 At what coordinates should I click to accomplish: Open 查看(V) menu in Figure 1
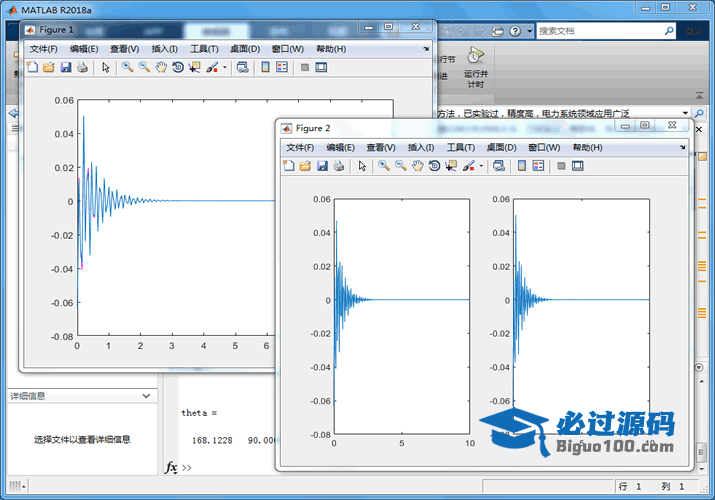[124, 49]
